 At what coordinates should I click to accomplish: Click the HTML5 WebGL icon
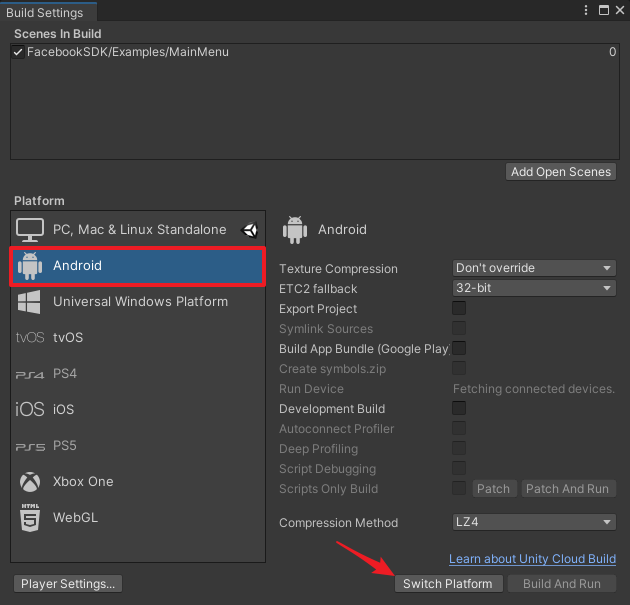pyautogui.click(x=30, y=517)
